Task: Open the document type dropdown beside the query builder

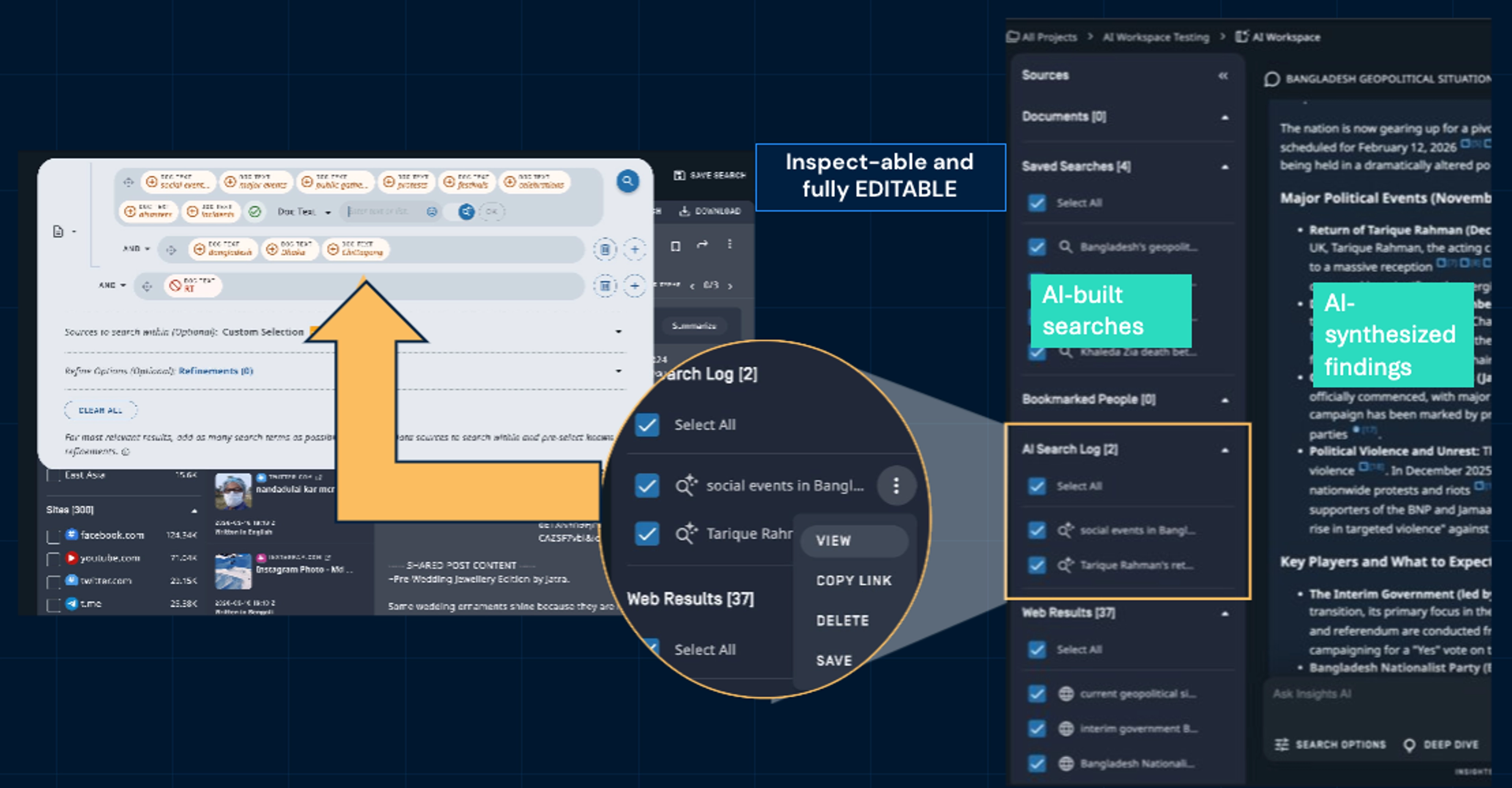Action: pyautogui.click(x=64, y=231)
